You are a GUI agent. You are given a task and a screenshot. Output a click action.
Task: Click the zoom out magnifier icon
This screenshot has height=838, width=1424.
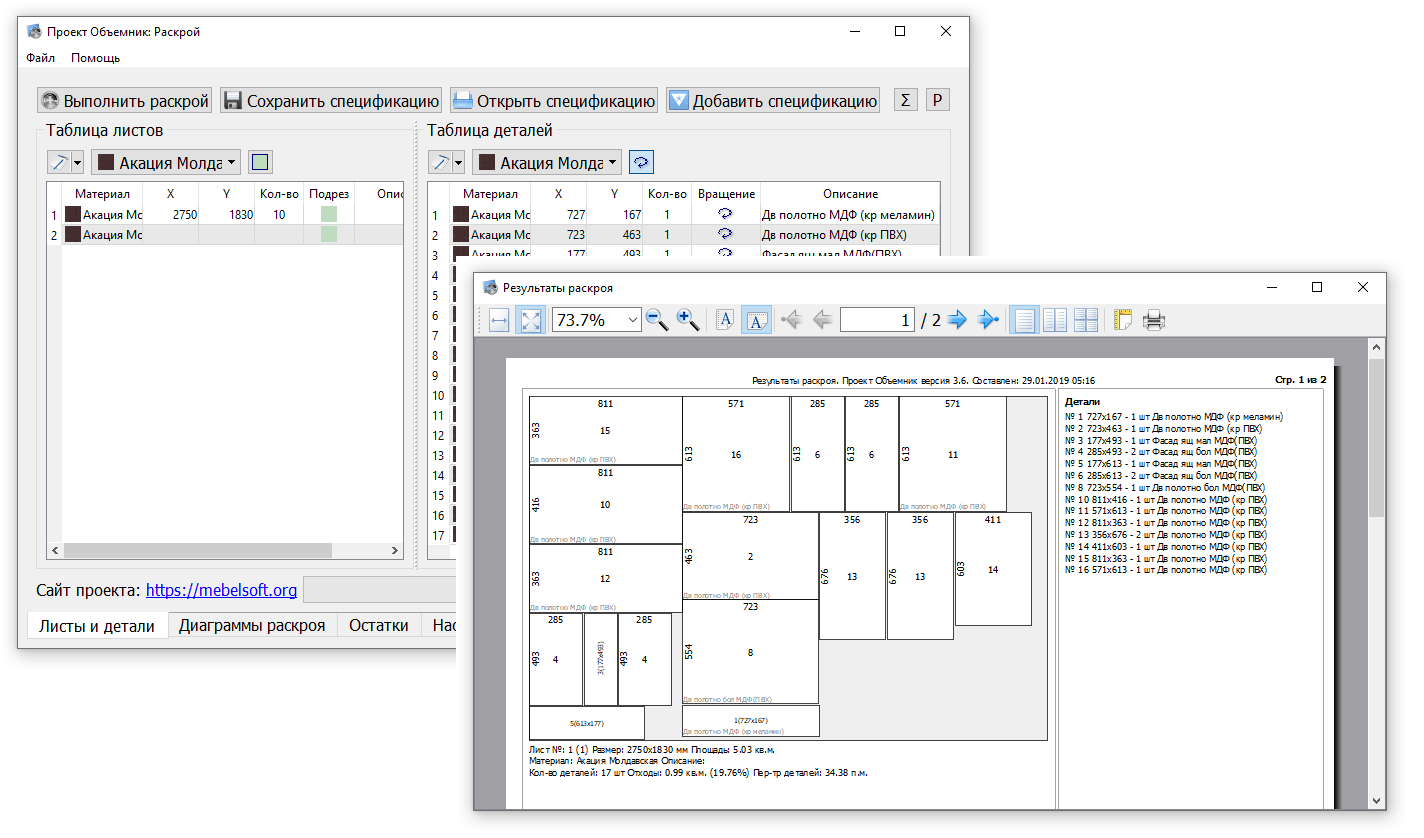(657, 320)
